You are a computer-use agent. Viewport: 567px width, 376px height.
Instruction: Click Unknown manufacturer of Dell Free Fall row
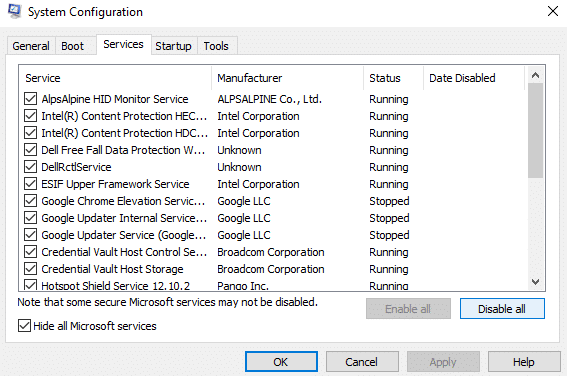point(239,150)
